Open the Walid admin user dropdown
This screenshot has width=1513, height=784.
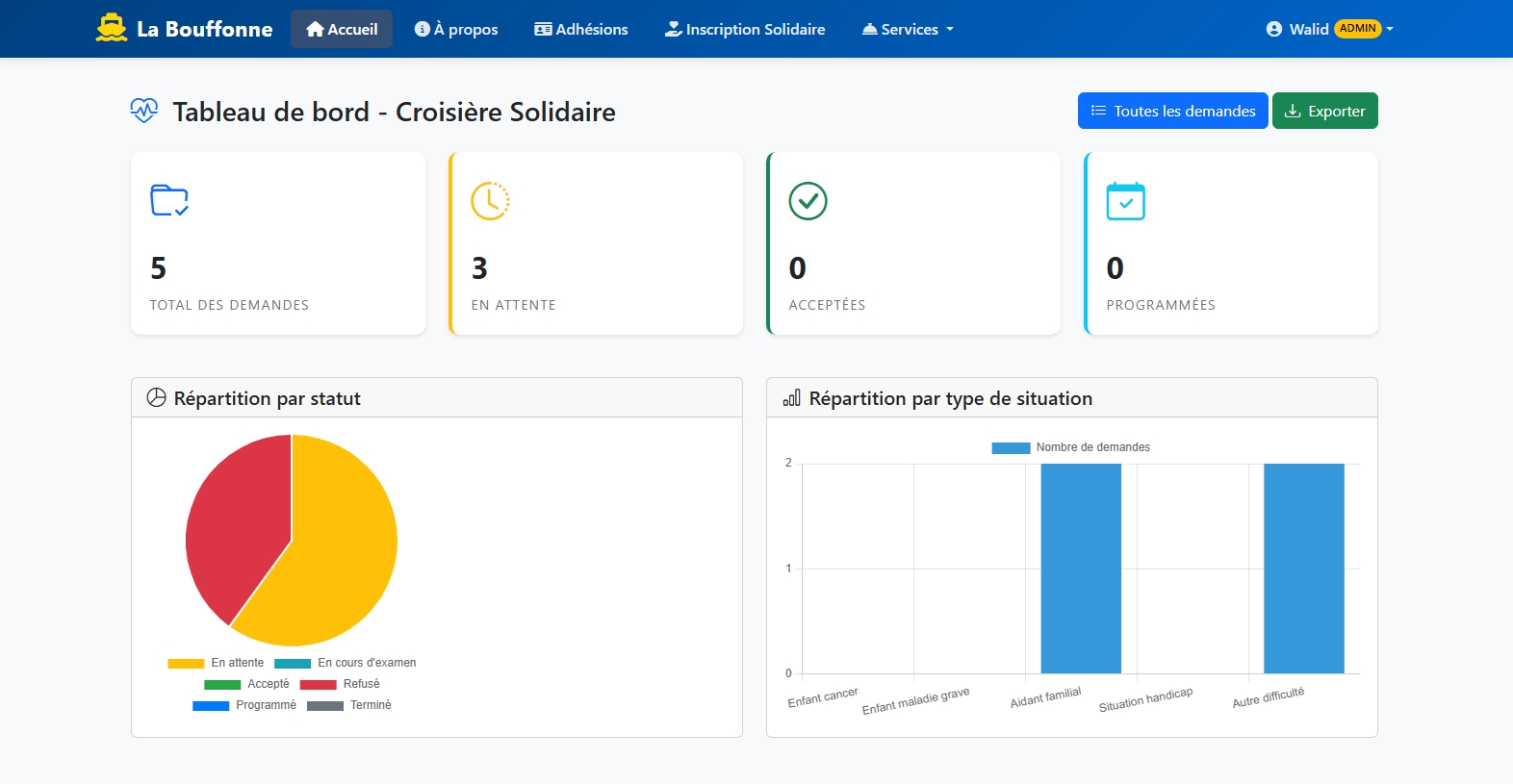tap(1329, 29)
